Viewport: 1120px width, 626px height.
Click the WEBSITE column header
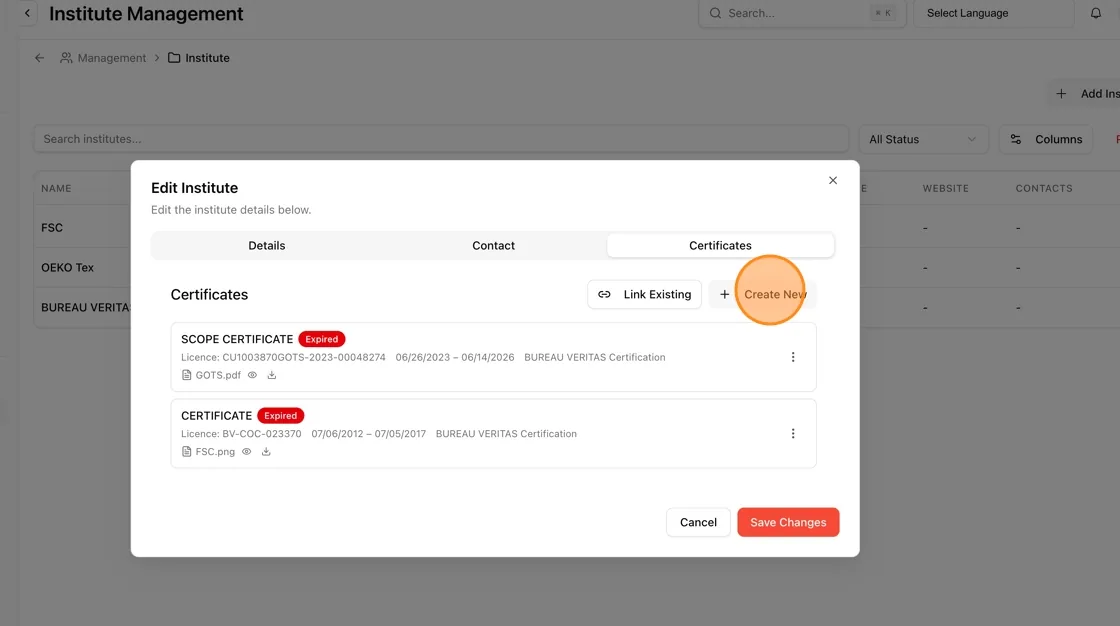(945, 189)
